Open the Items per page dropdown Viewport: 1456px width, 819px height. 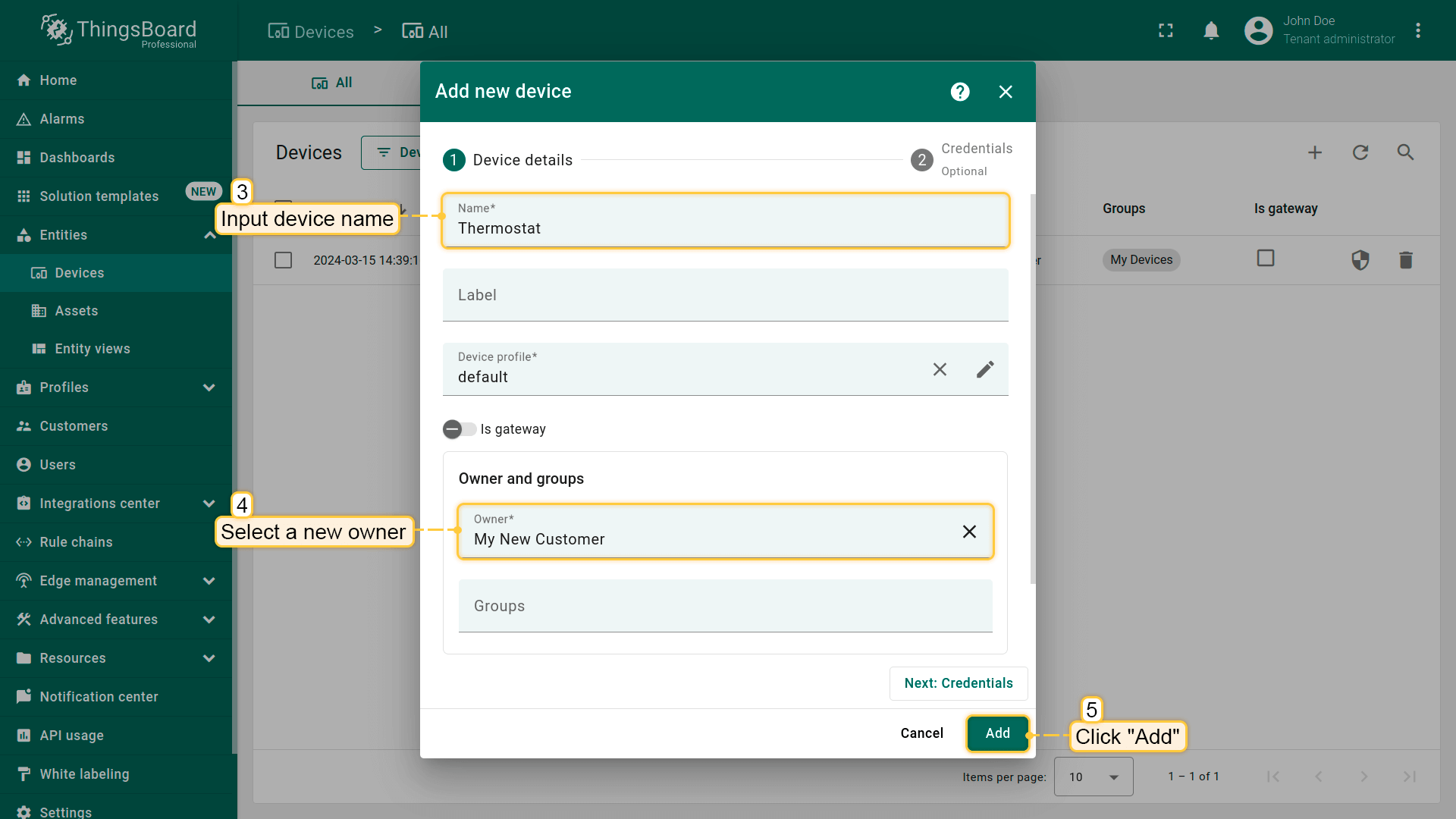[x=1093, y=777]
